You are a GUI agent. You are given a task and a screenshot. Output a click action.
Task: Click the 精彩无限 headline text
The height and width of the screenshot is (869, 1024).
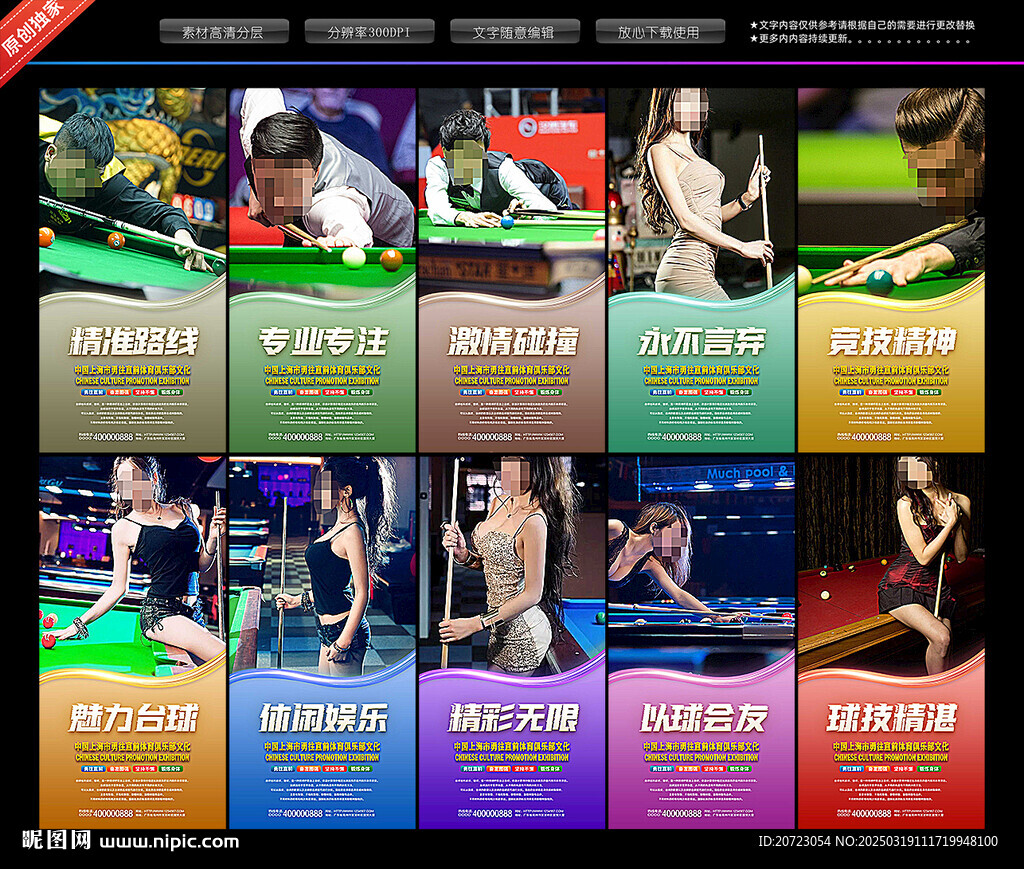(513, 718)
